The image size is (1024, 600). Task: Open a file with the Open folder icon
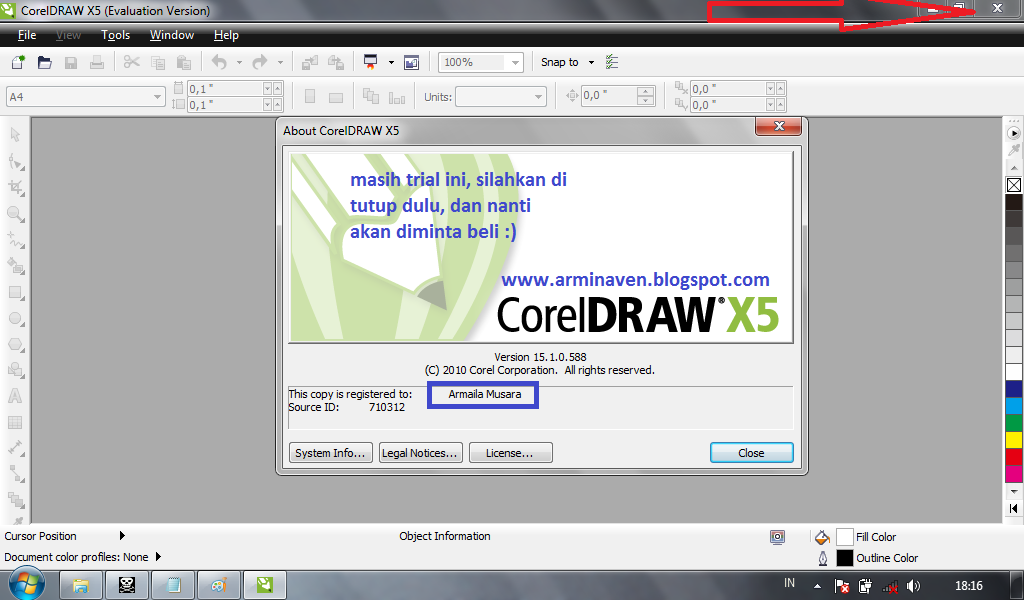44,62
